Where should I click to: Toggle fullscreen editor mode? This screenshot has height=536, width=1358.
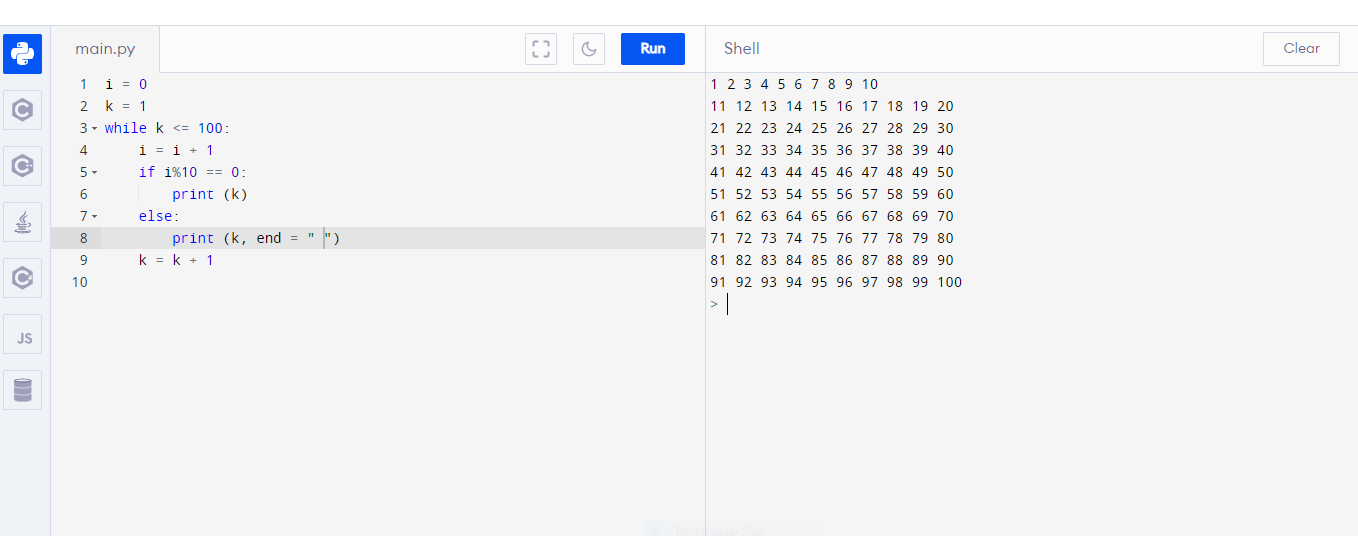tap(541, 49)
